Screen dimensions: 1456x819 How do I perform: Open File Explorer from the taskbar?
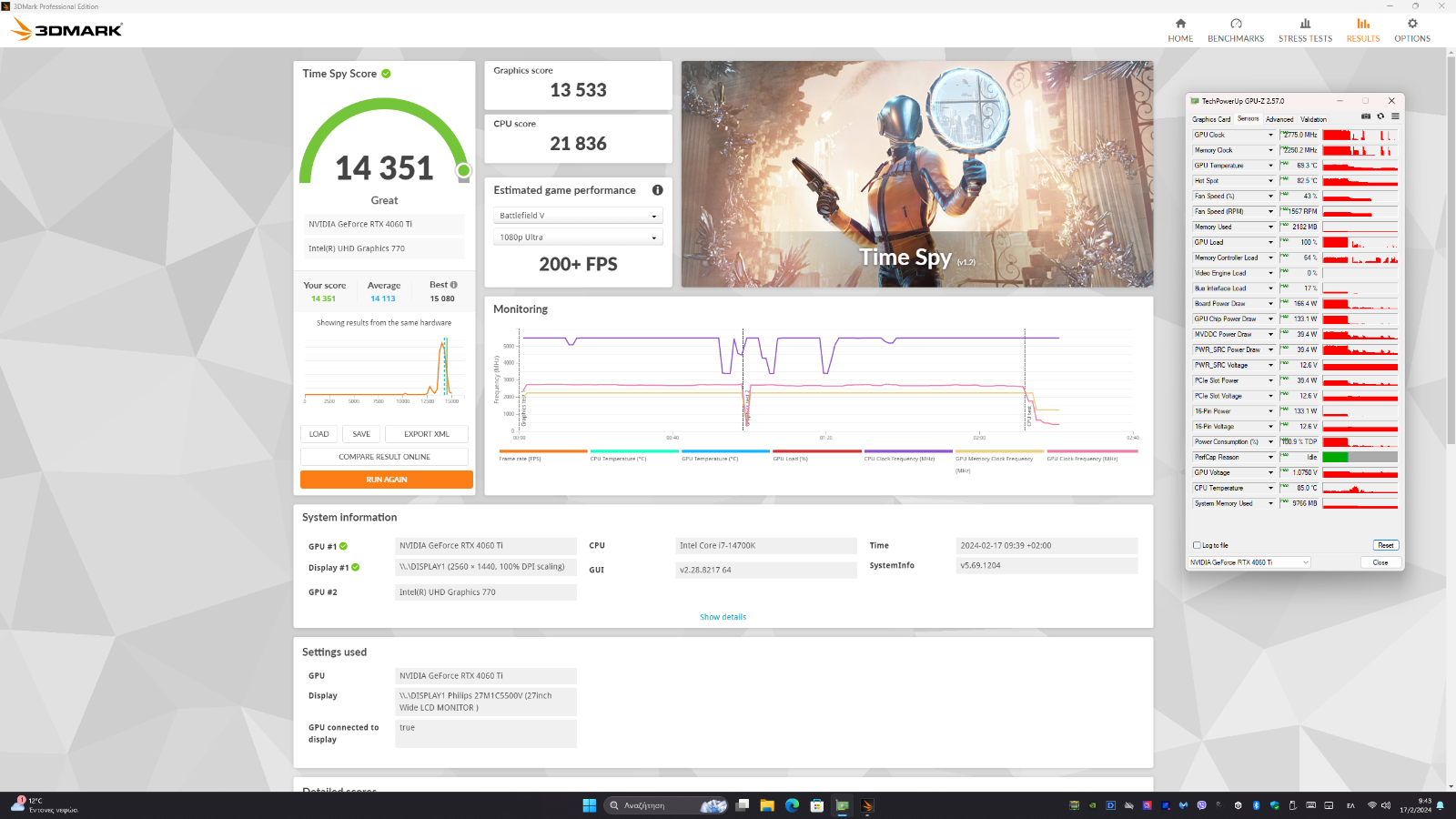(x=767, y=805)
